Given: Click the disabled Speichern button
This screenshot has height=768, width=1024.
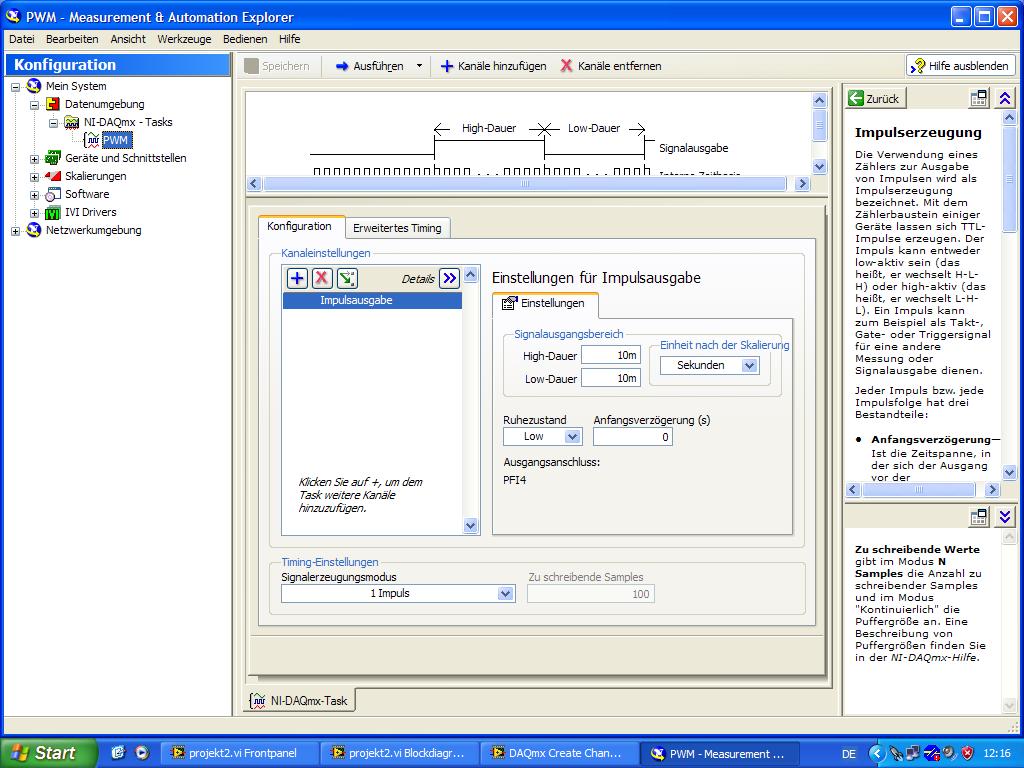Looking at the screenshot, I should (278, 66).
